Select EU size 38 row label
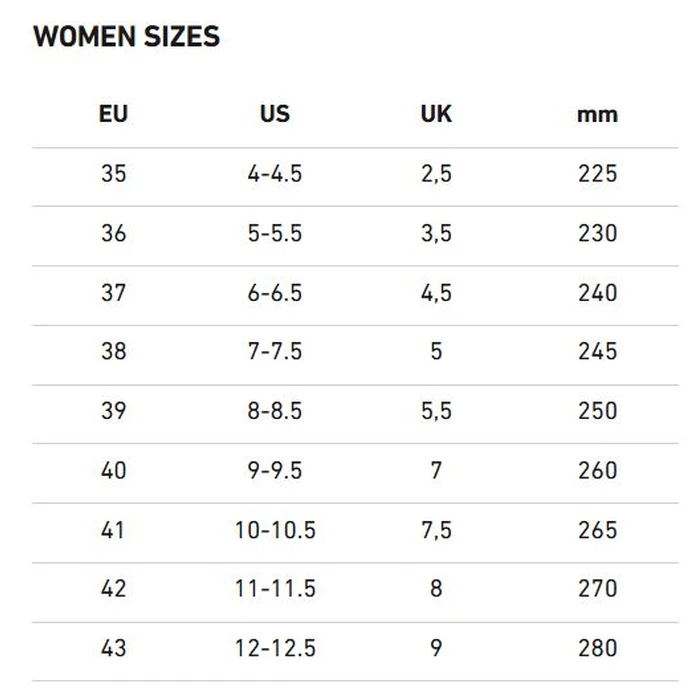 point(114,351)
